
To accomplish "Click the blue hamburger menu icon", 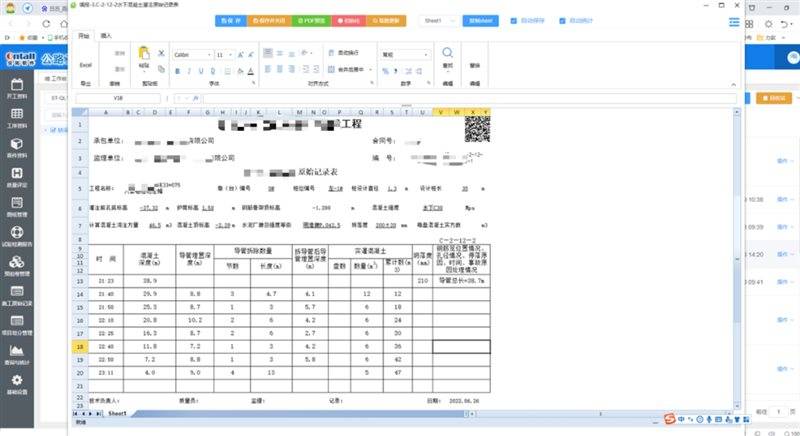I will pyautogui.click(x=734, y=22).
